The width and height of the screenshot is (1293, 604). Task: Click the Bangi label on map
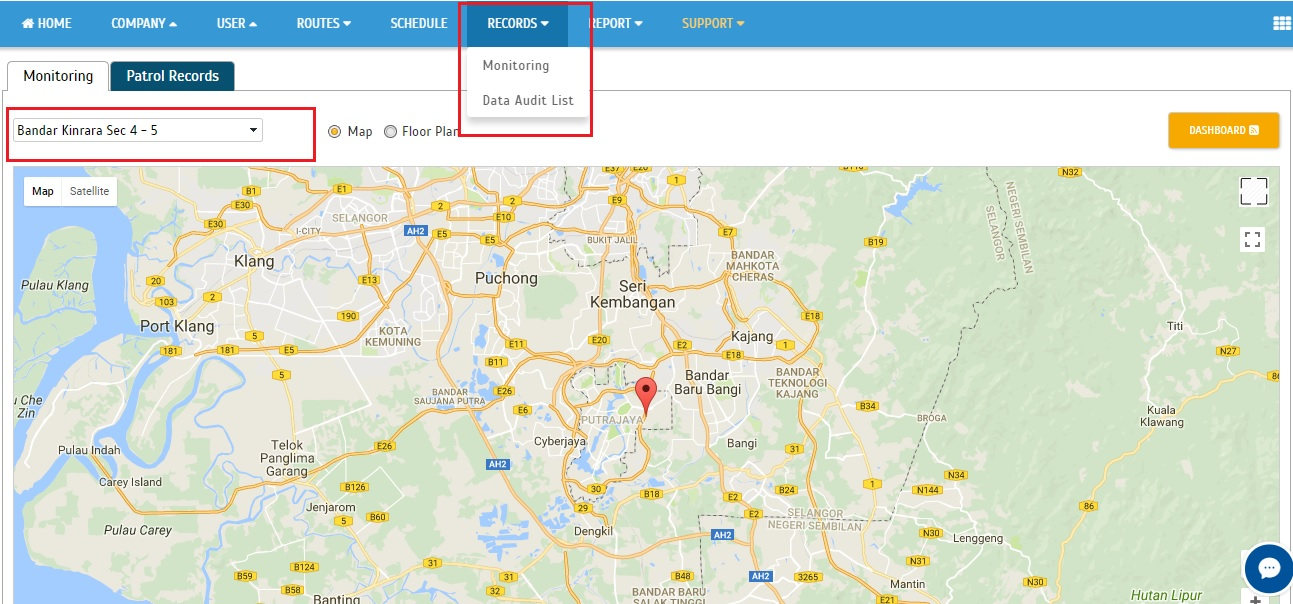click(x=742, y=442)
